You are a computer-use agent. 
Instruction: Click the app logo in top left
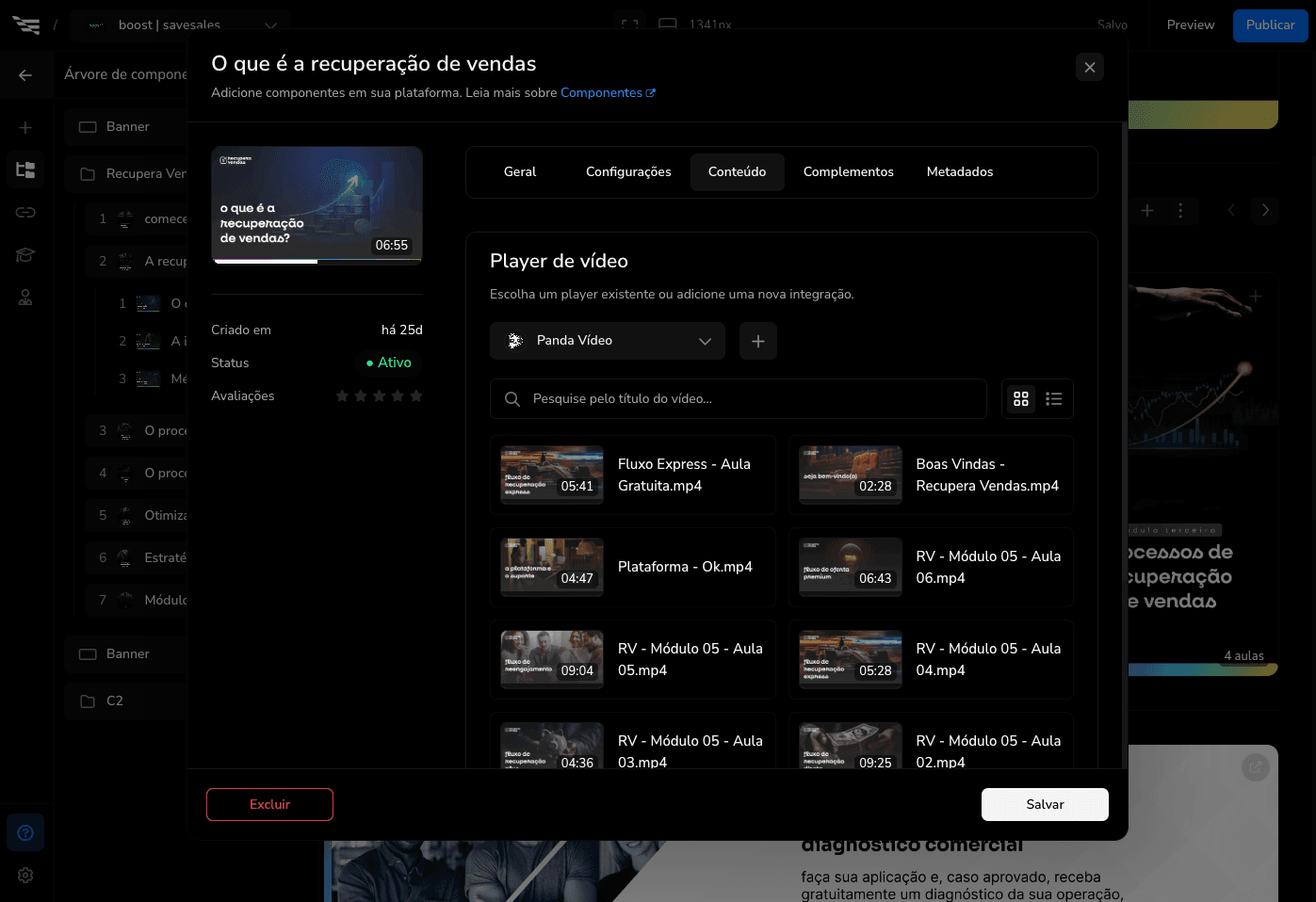[25, 24]
